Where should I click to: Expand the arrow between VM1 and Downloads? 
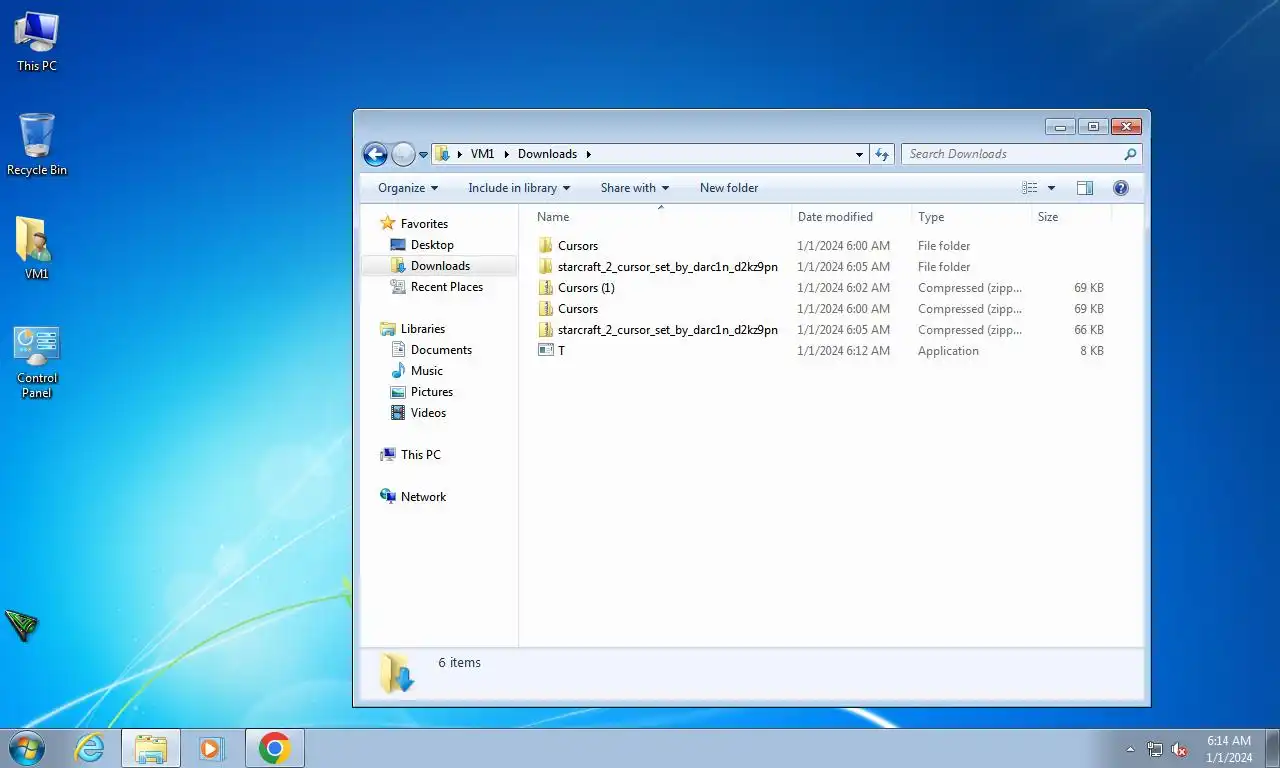(x=507, y=154)
